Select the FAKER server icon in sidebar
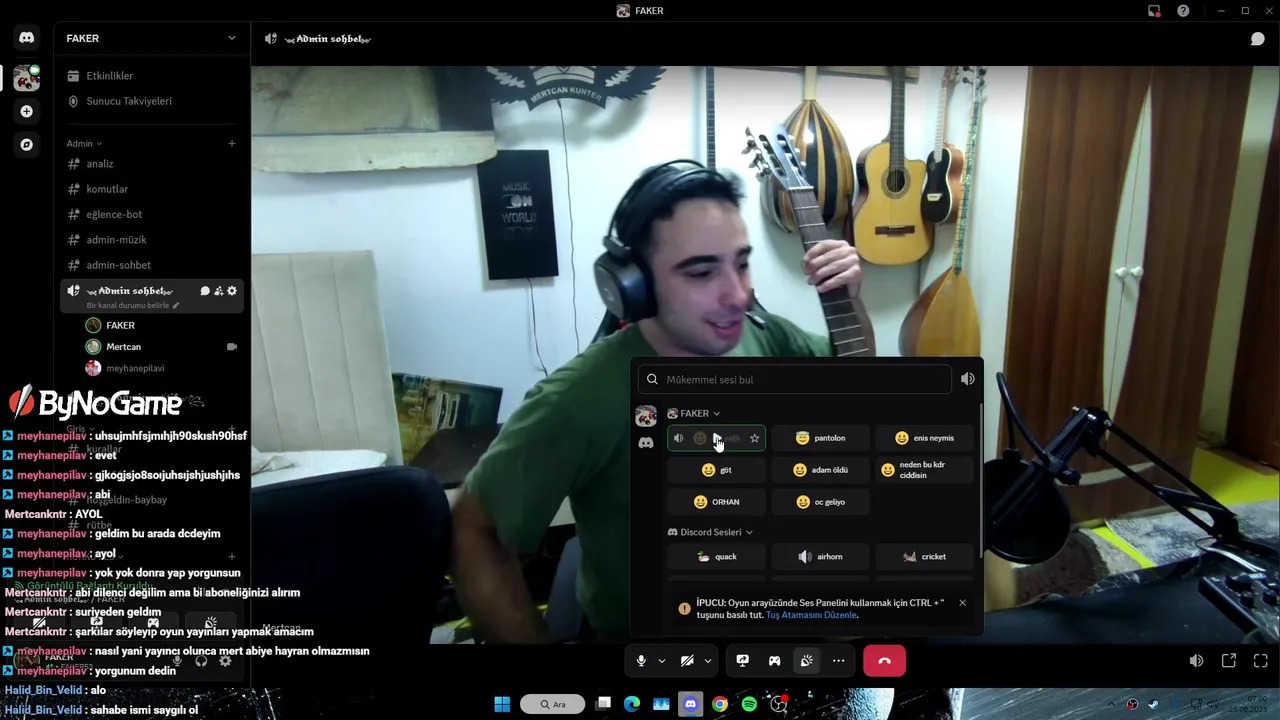1280x720 pixels. [x=27, y=78]
